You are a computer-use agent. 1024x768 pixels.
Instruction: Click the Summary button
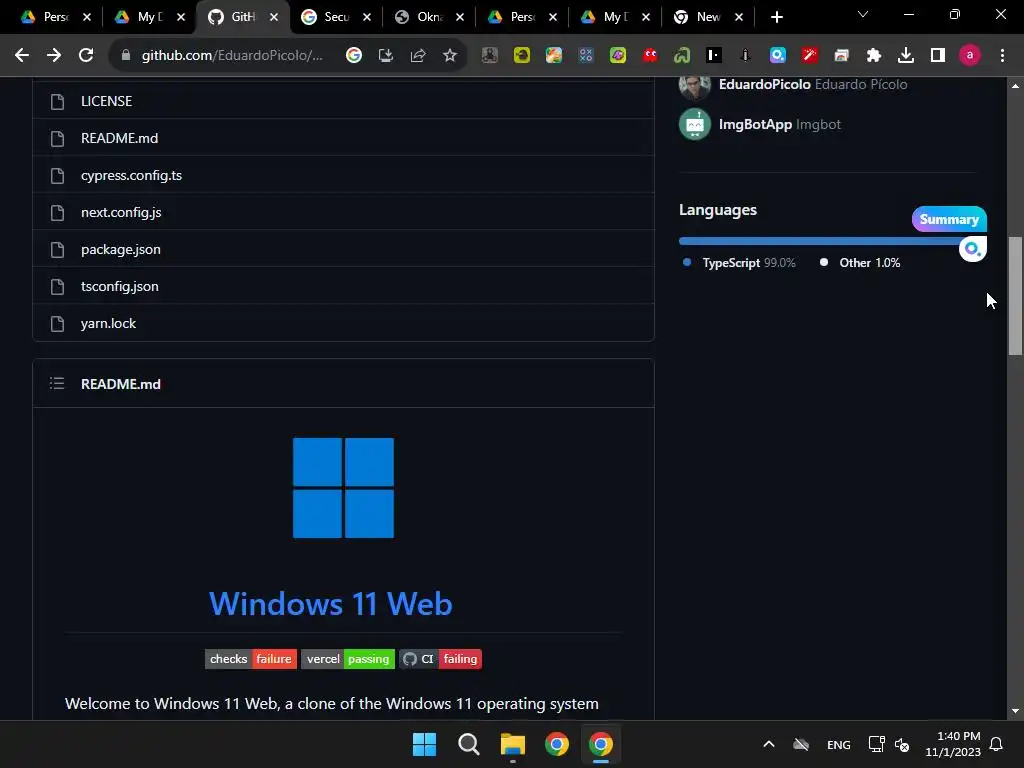click(949, 219)
